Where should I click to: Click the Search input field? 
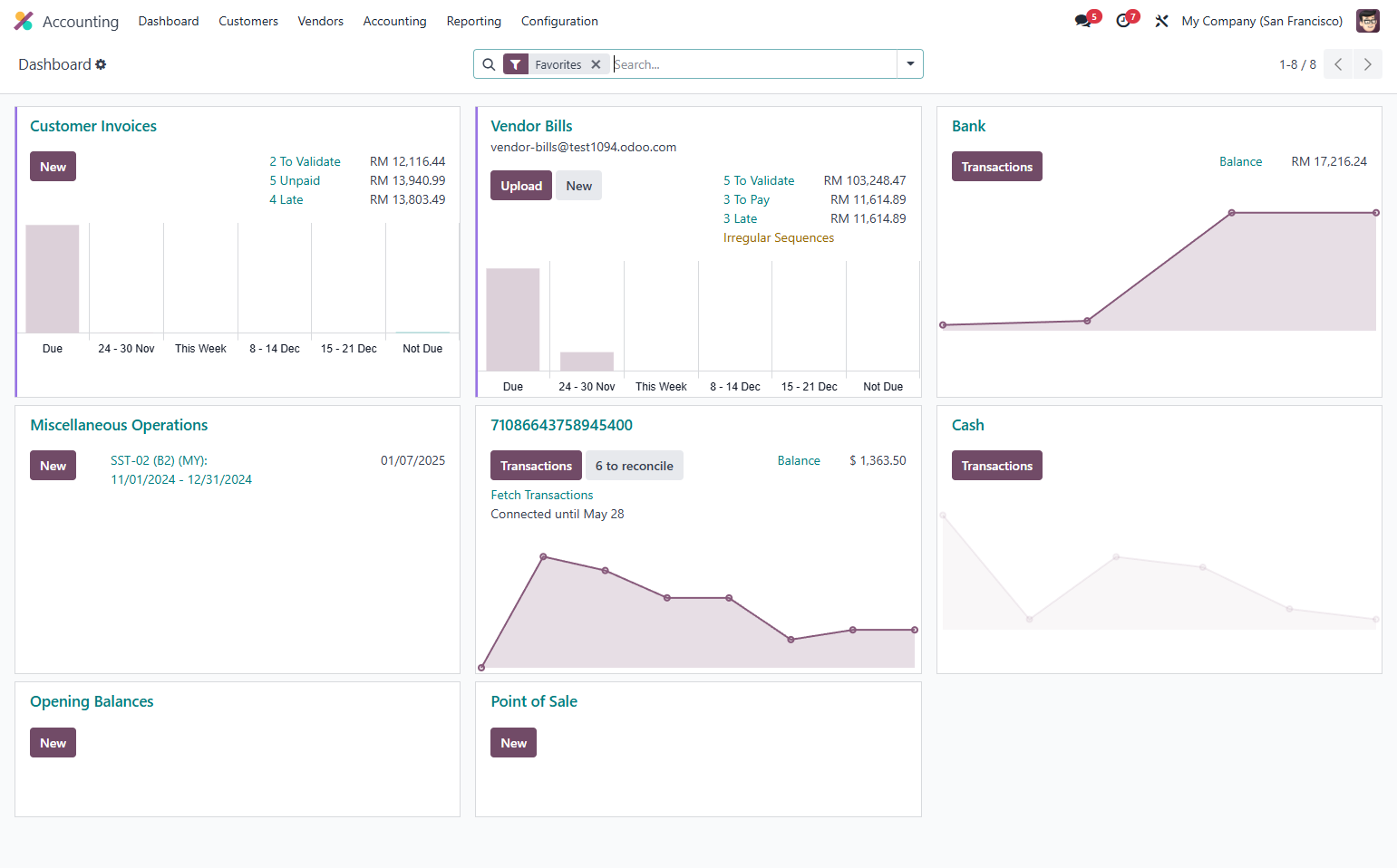point(754,64)
